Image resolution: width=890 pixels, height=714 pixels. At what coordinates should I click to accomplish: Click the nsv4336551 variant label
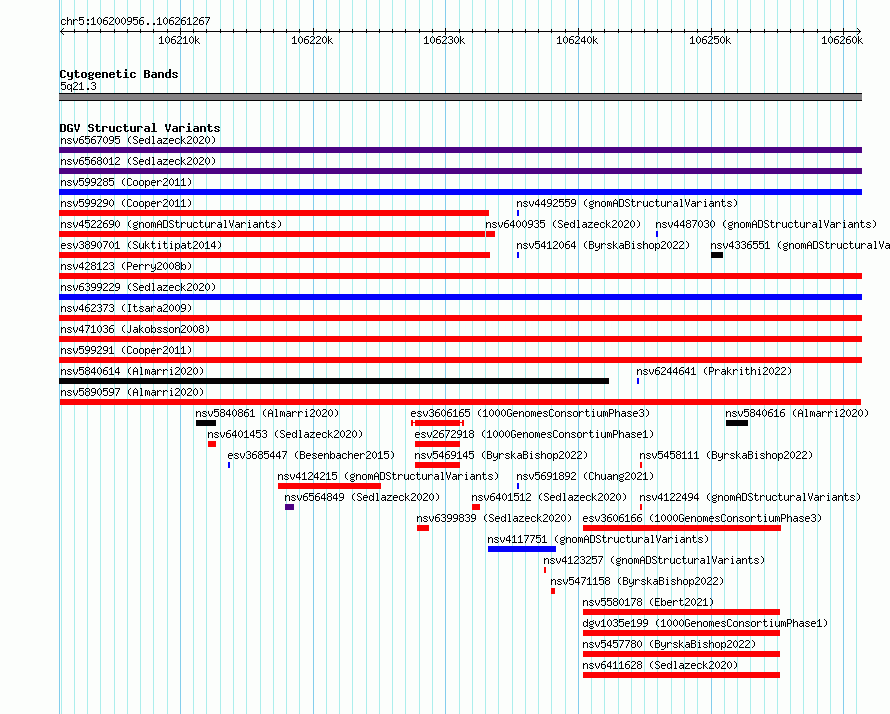tap(800, 245)
